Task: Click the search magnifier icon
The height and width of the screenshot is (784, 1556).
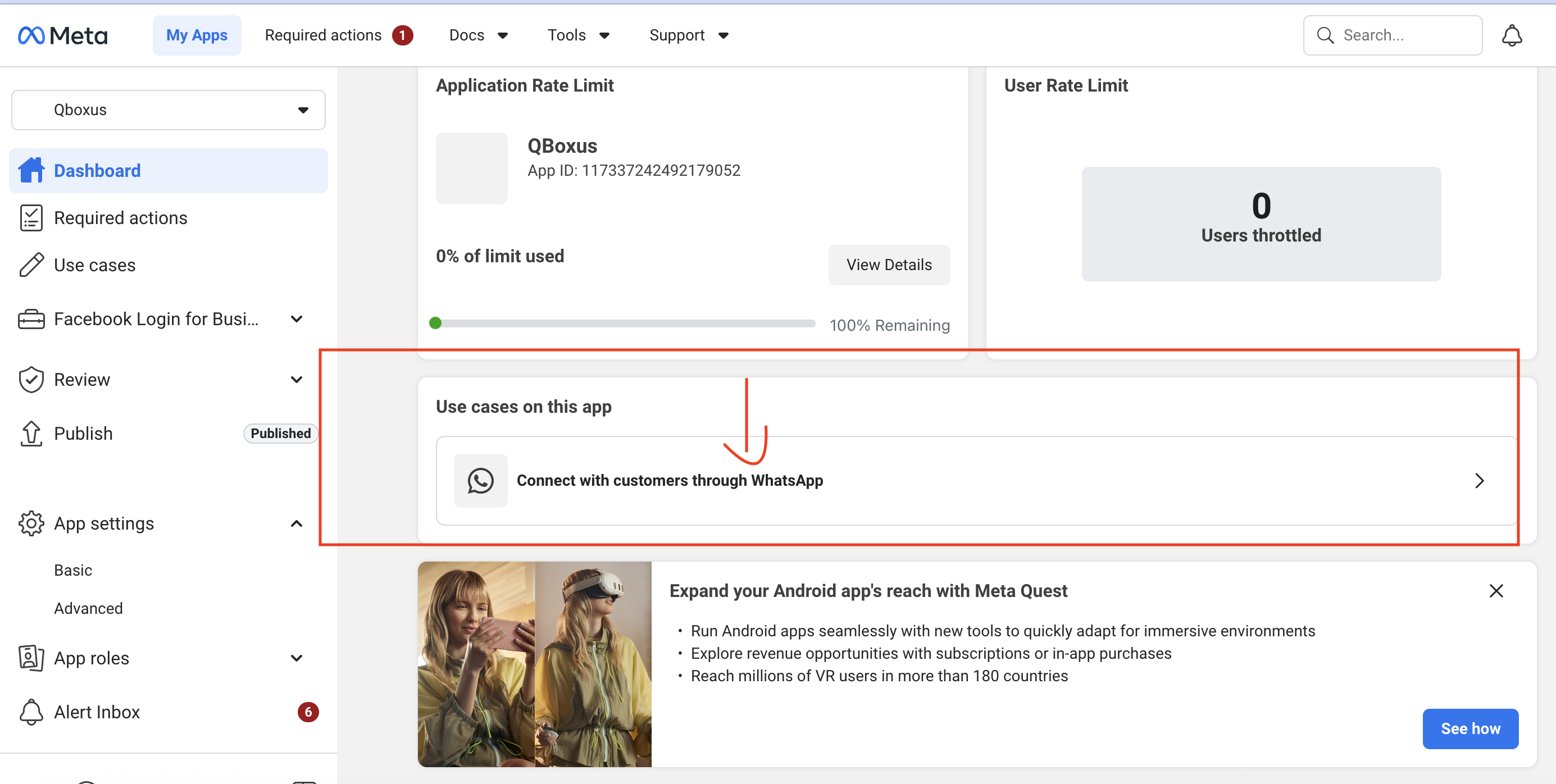Action: (1325, 35)
